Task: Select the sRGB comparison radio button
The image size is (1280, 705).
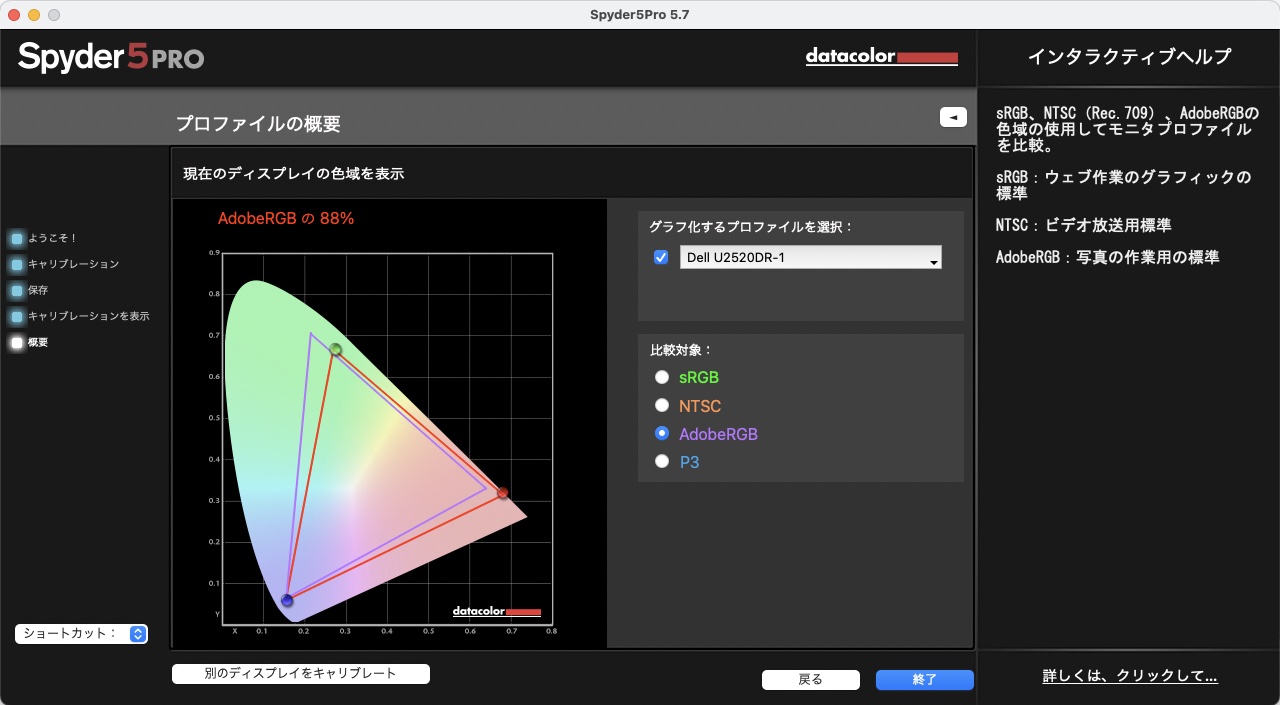Action: [661, 377]
